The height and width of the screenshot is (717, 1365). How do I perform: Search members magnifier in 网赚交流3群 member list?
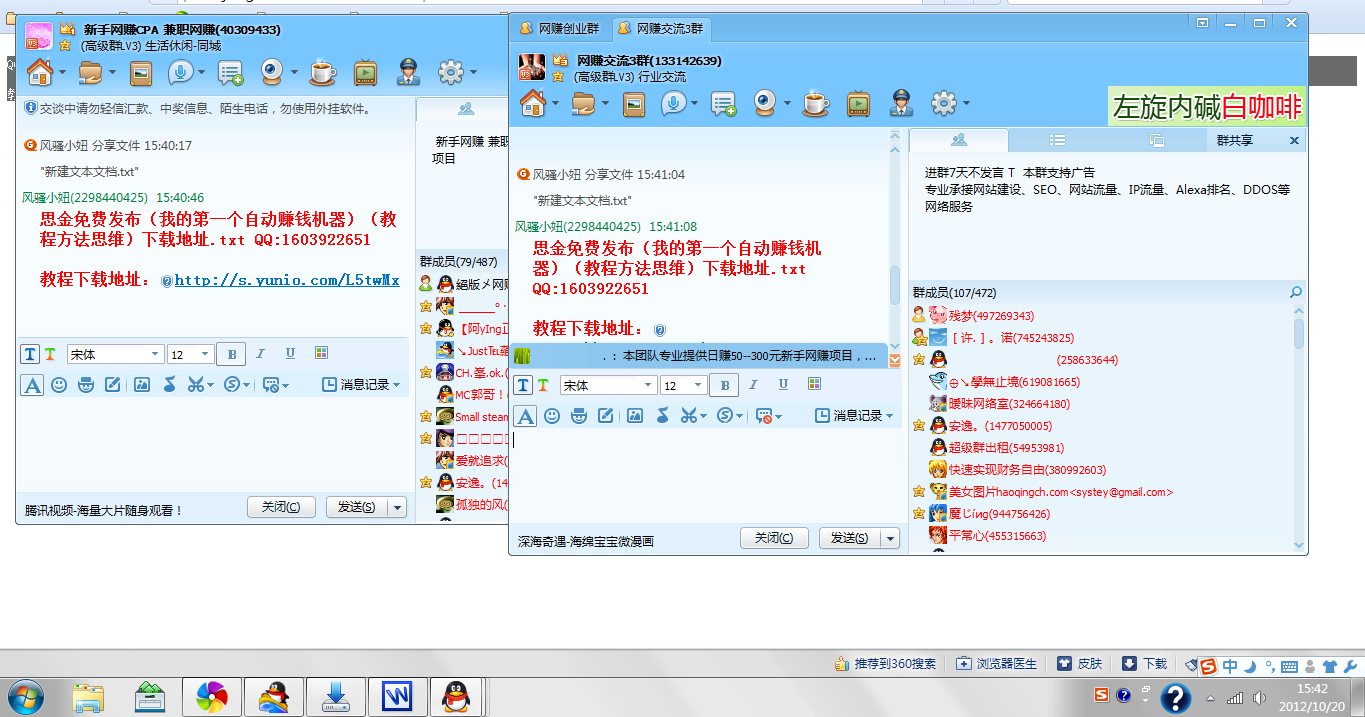[1296, 292]
